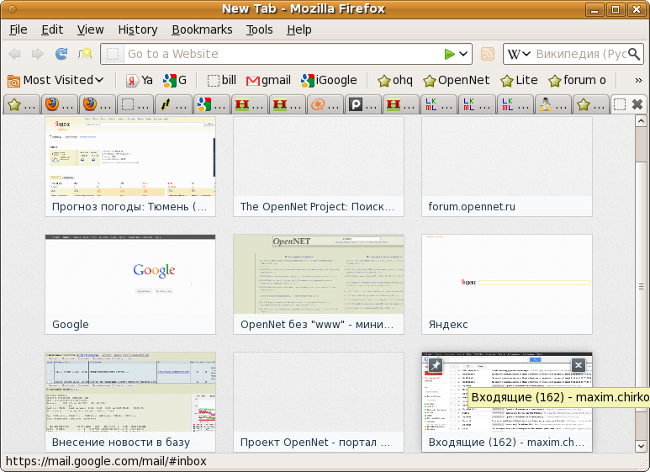Screen dimensions: 650x472
Task: Open the Ya bookmark link
Action: pyautogui.click(x=139, y=80)
